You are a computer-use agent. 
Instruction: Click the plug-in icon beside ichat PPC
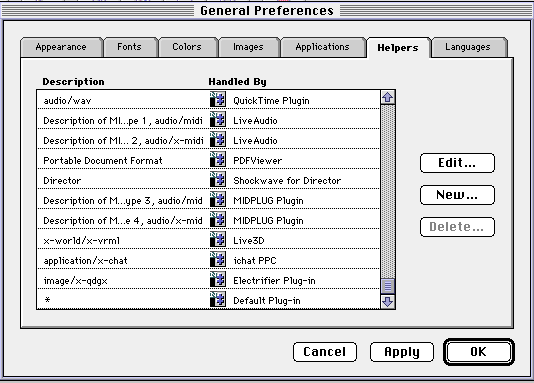[218, 259]
